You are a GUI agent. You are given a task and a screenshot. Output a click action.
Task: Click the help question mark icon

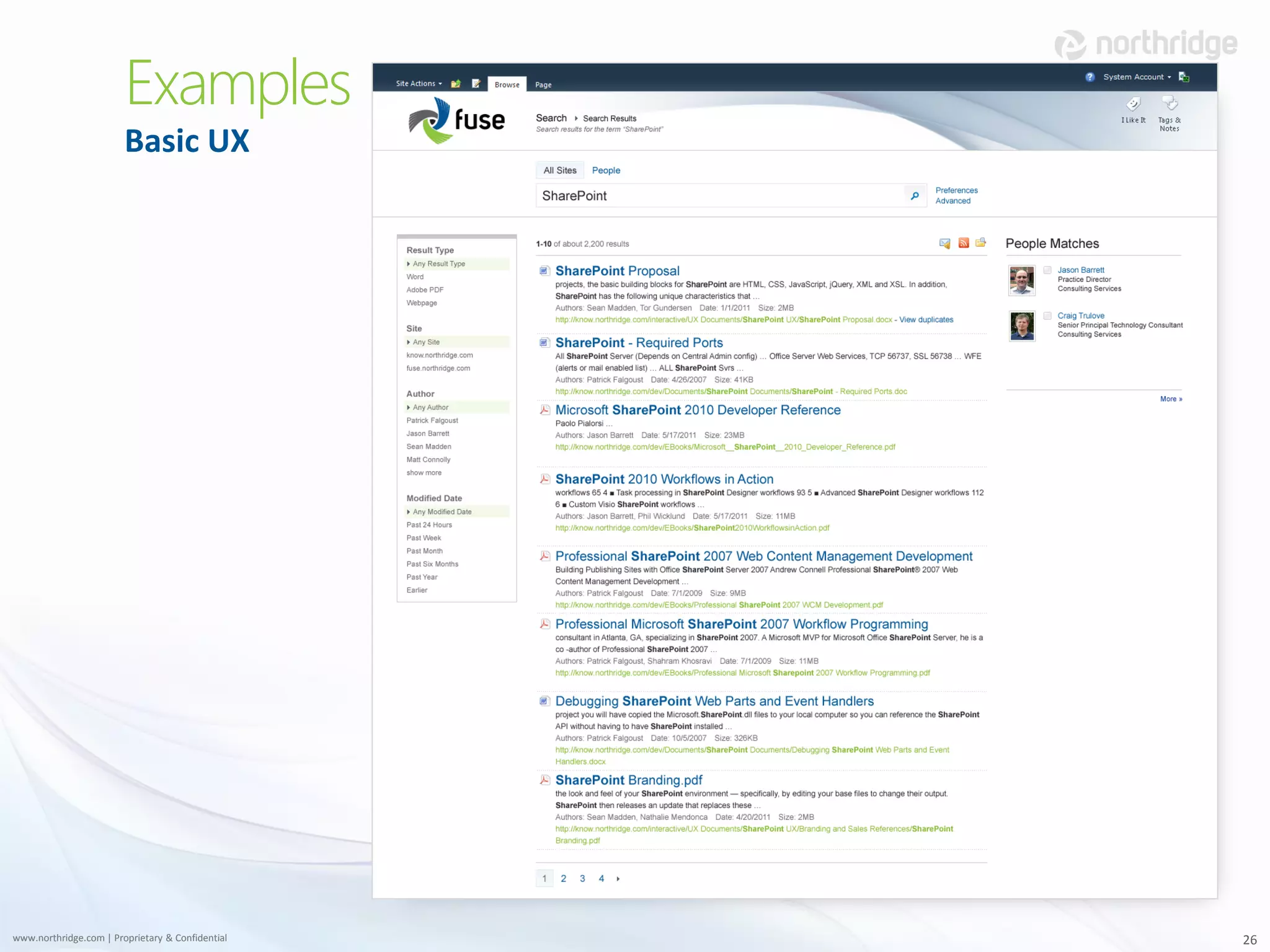(1090, 77)
